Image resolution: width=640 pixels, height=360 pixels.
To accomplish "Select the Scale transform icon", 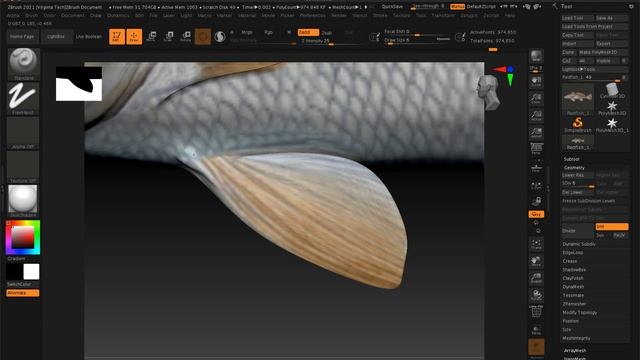I will tap(169, 37).
